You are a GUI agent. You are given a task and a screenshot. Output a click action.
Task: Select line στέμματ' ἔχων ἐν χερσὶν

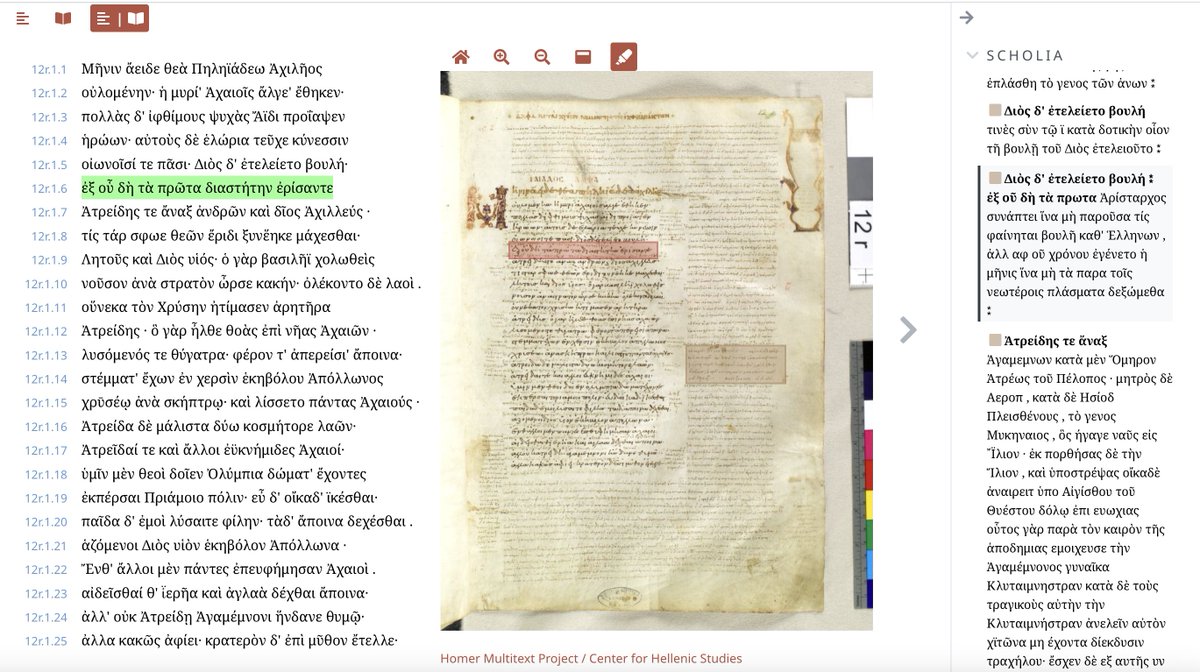pos(232,379)
